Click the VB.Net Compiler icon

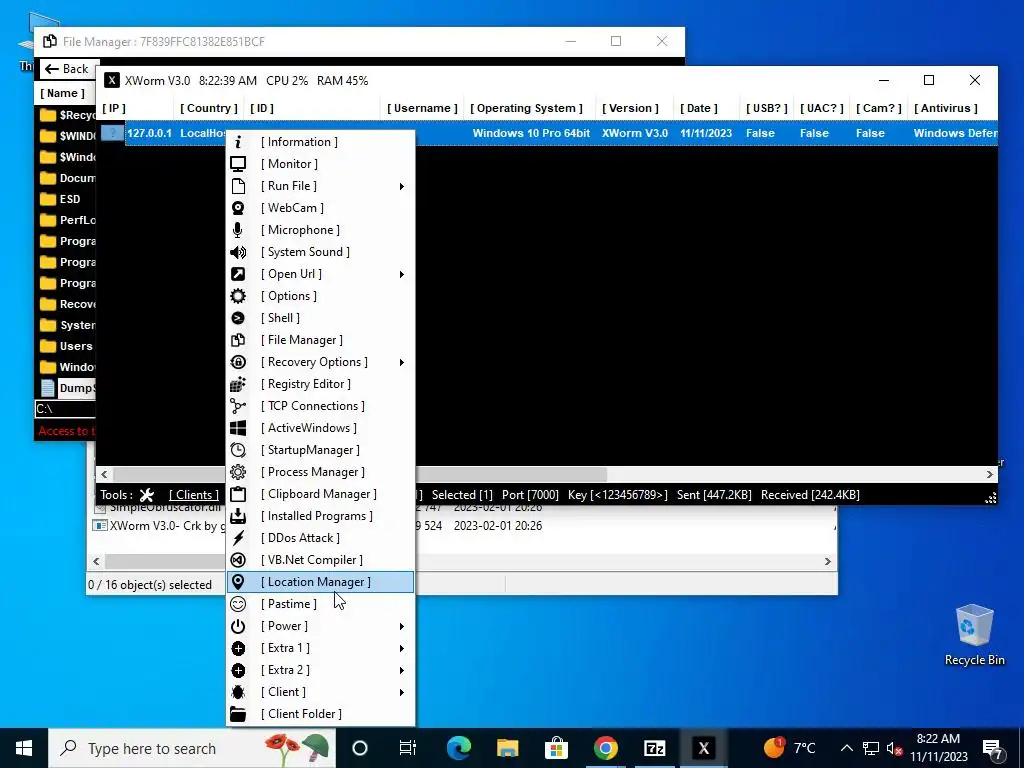point(238,560)
